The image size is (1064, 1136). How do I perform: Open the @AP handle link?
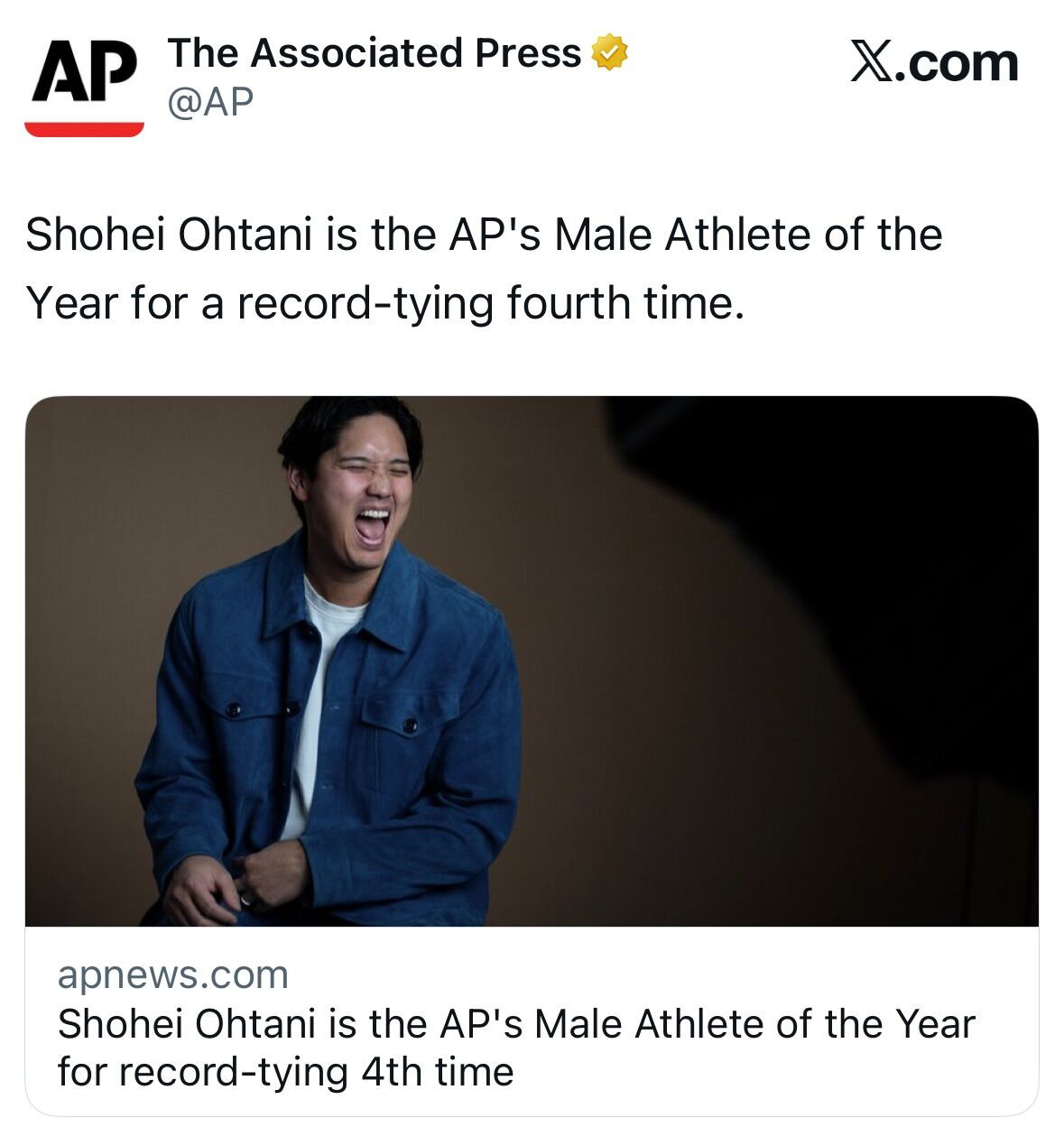(x=210, y=102)
